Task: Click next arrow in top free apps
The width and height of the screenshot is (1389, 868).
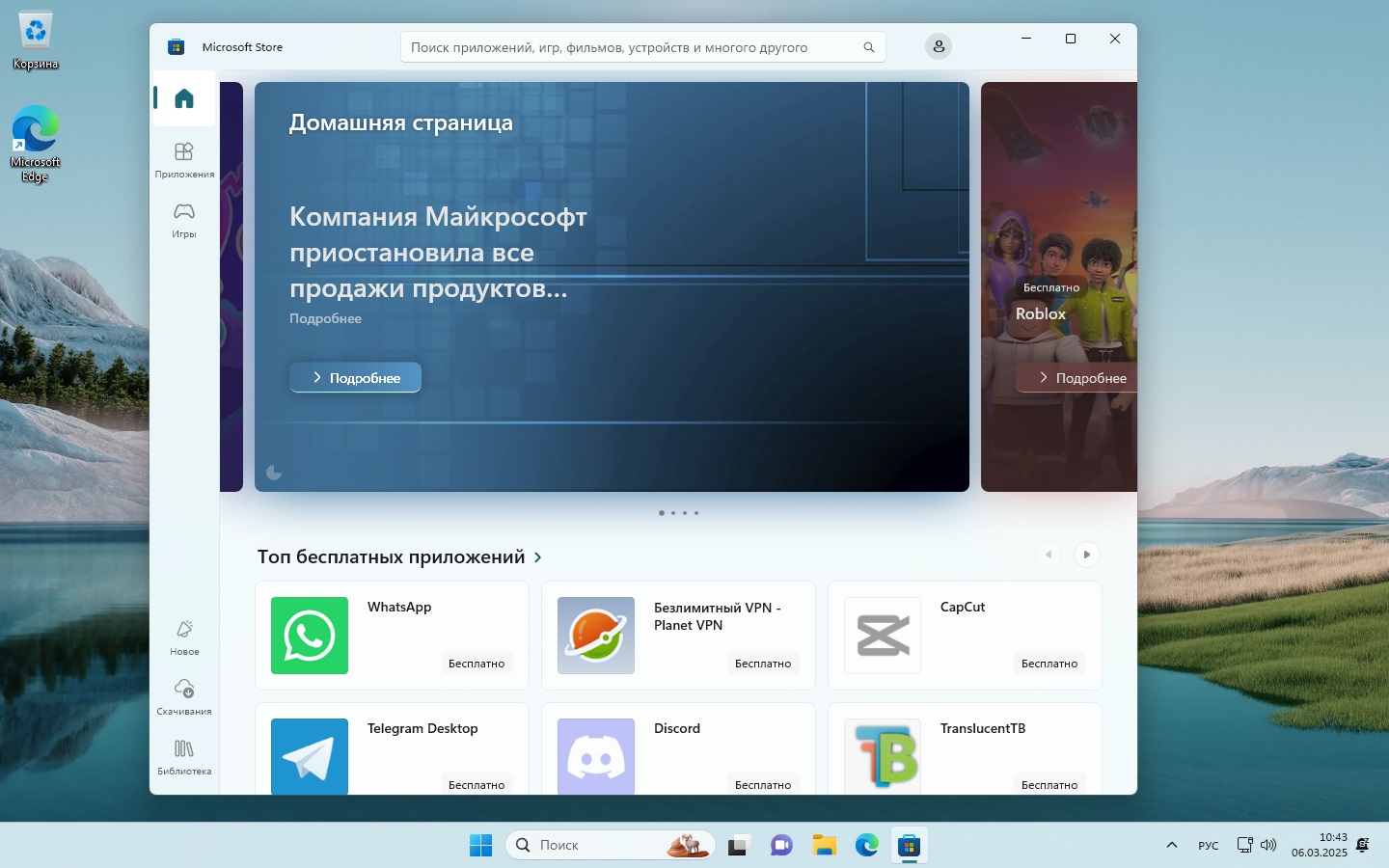Action: [1087, 555]
